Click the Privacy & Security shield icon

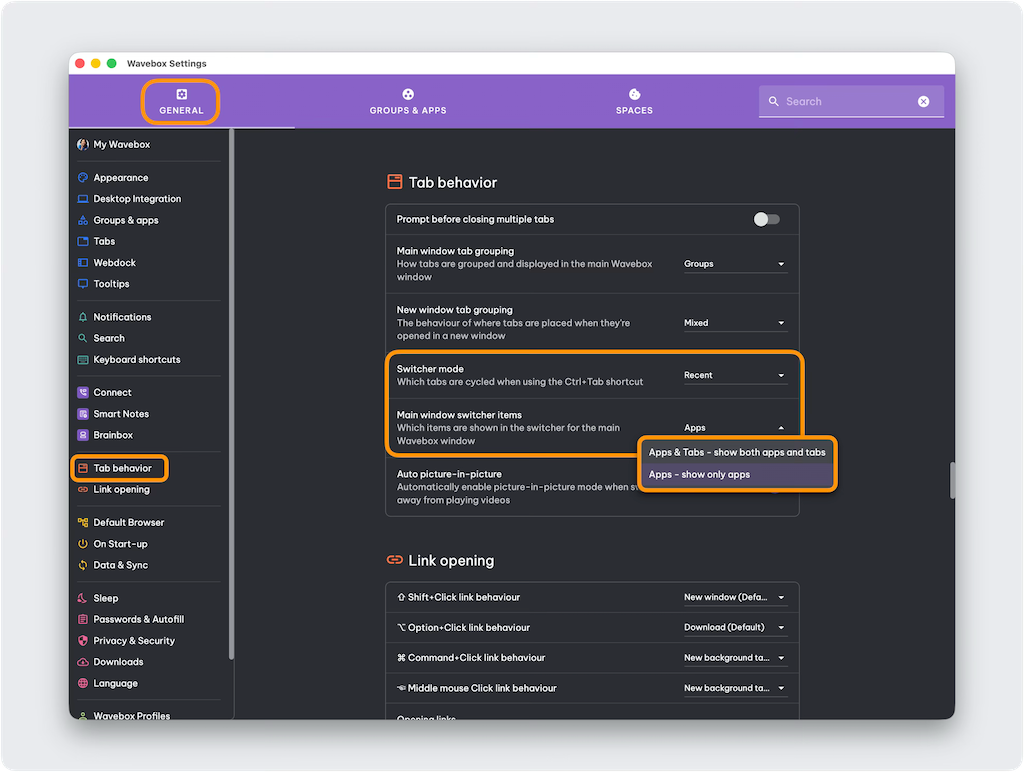pyautogui.click(x=83, y=641)
